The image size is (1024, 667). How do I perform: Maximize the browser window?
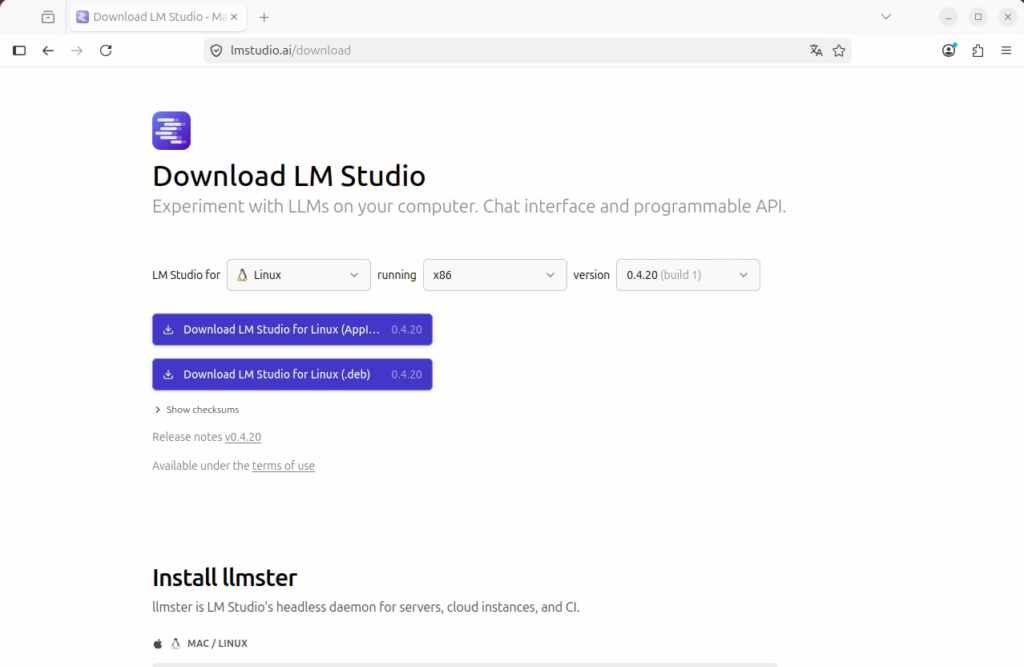(978, 17)
